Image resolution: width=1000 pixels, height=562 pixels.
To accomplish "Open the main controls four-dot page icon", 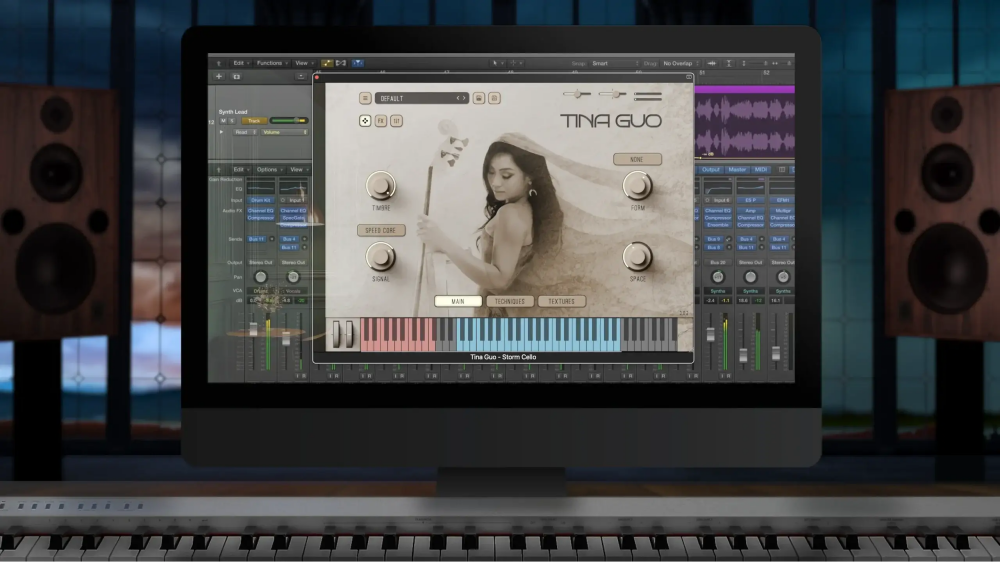I will pos(365,121).
